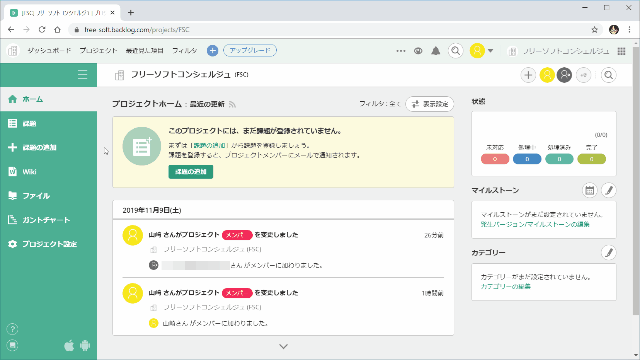
Task: Click the Apple app icon in sidebar
Action: tap(69, 346)
